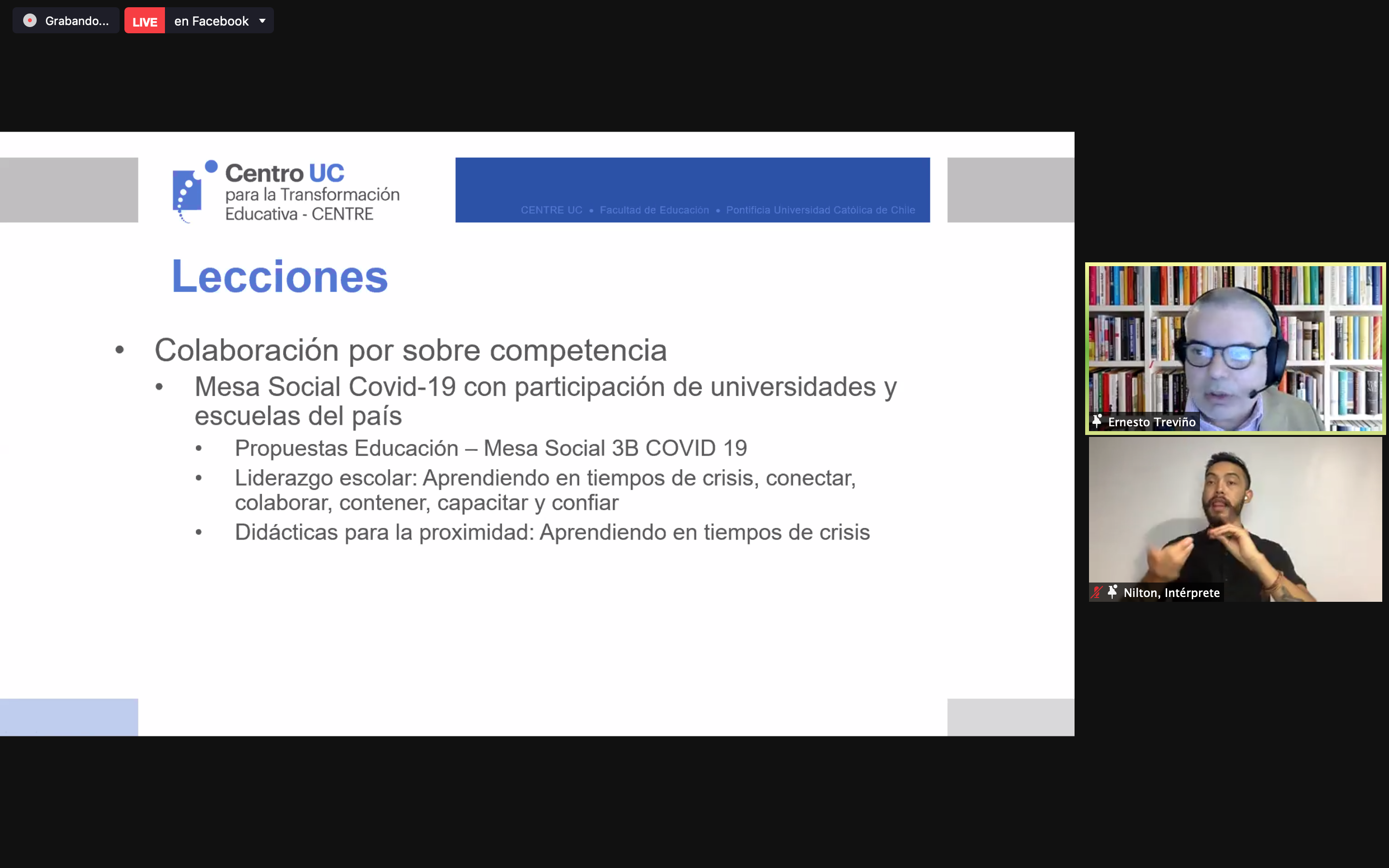Click the Propuestas Educación – Mesa Social bullet
Viewport: 1389px width, 868px height.
tap(491, 448)
